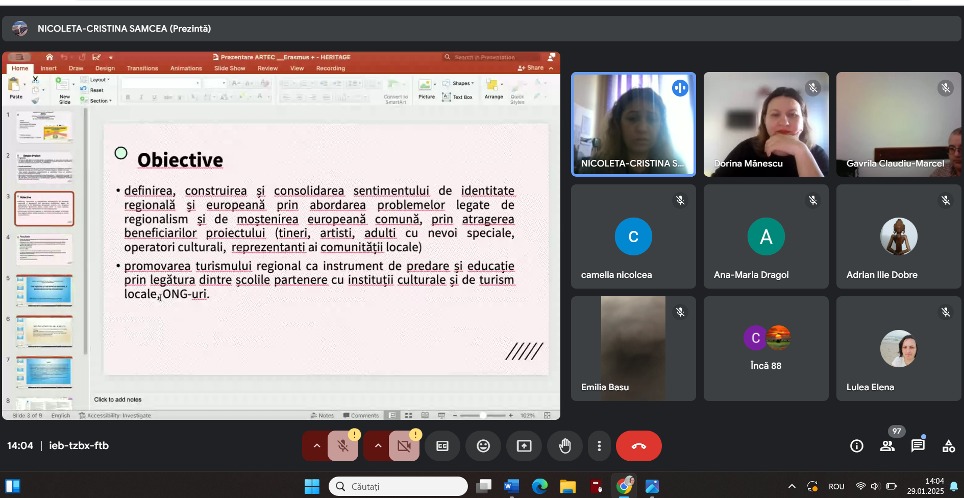
Task: Expand video settings arrow beside camera
Action: (376, 446)
